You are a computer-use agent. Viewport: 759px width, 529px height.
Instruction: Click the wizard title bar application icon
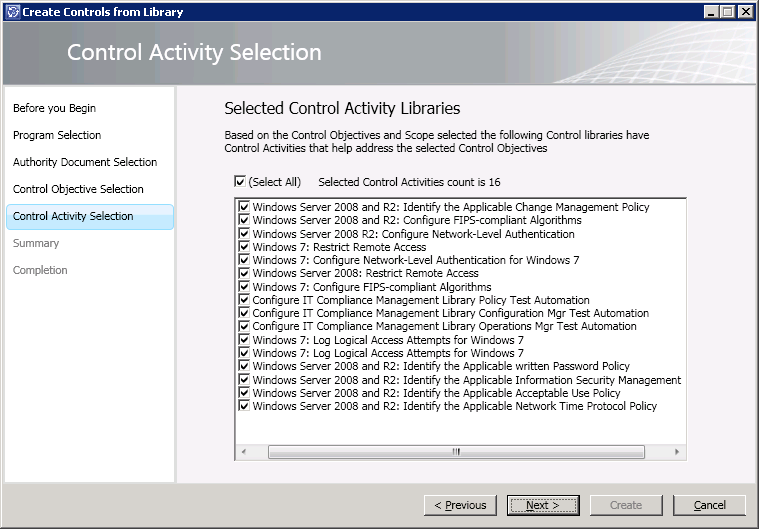(13, 12)
